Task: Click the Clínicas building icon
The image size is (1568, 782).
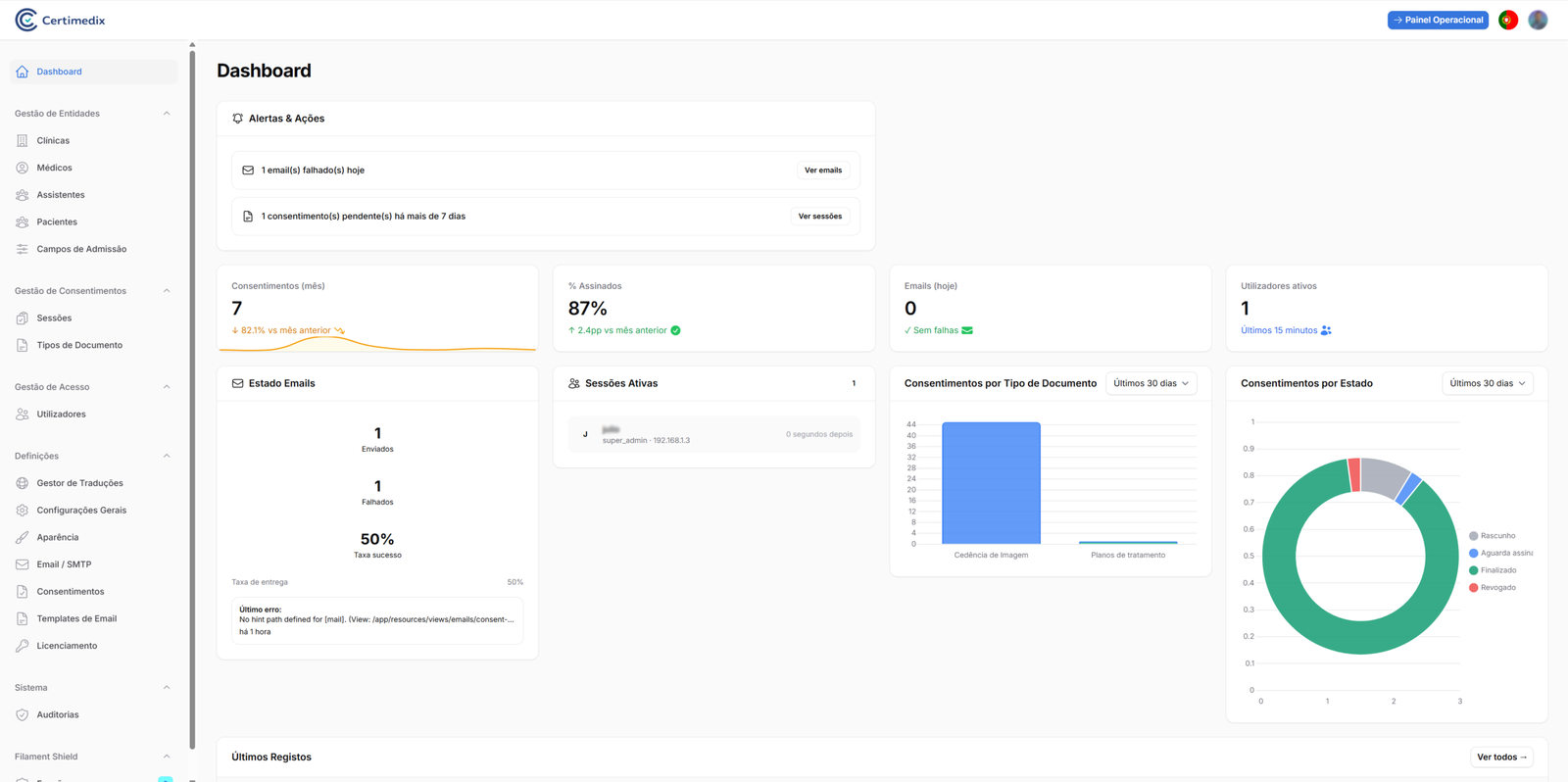Action: (x=23, y=141)
